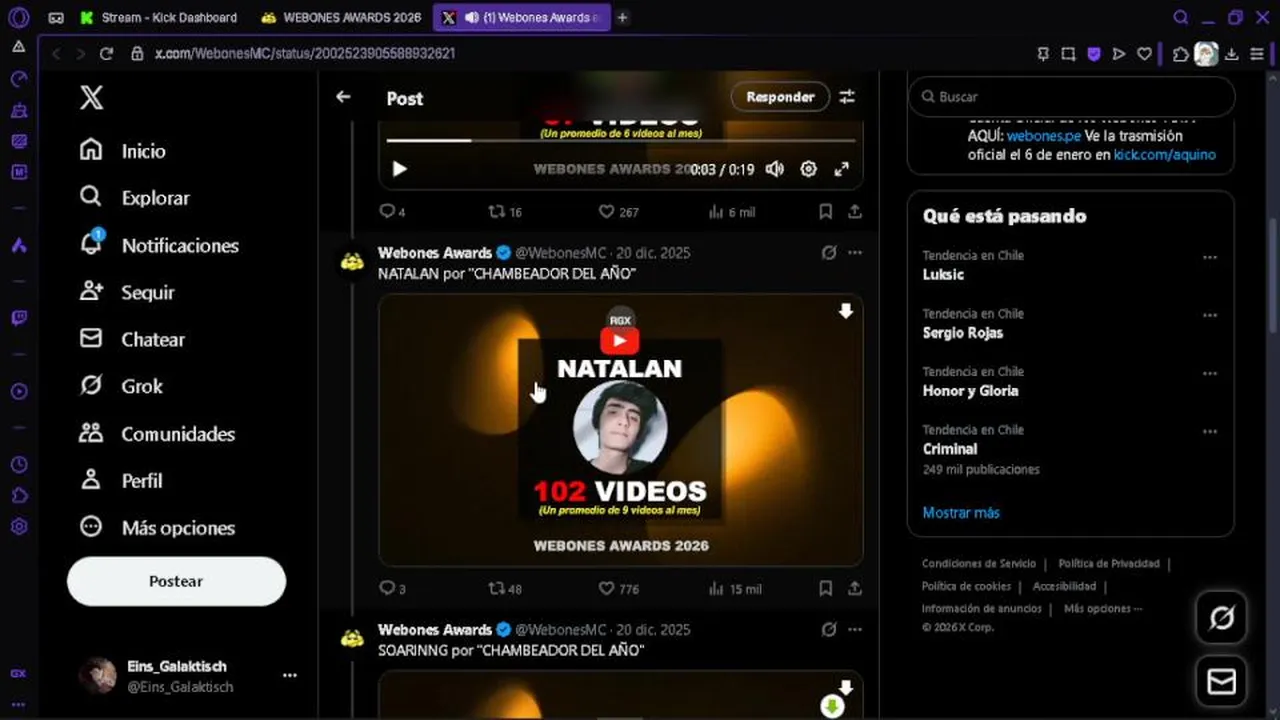
Task: Like the post with 267 likes
Action: [618, 212]
